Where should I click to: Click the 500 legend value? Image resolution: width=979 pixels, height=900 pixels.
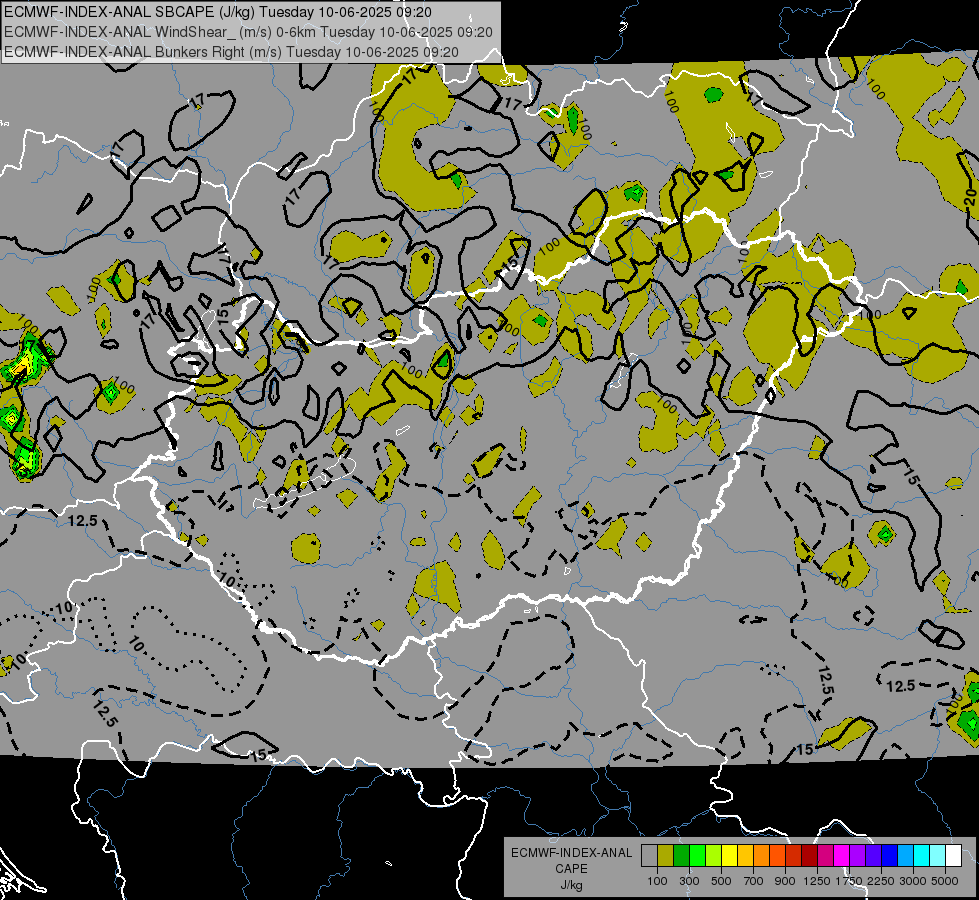721,881
